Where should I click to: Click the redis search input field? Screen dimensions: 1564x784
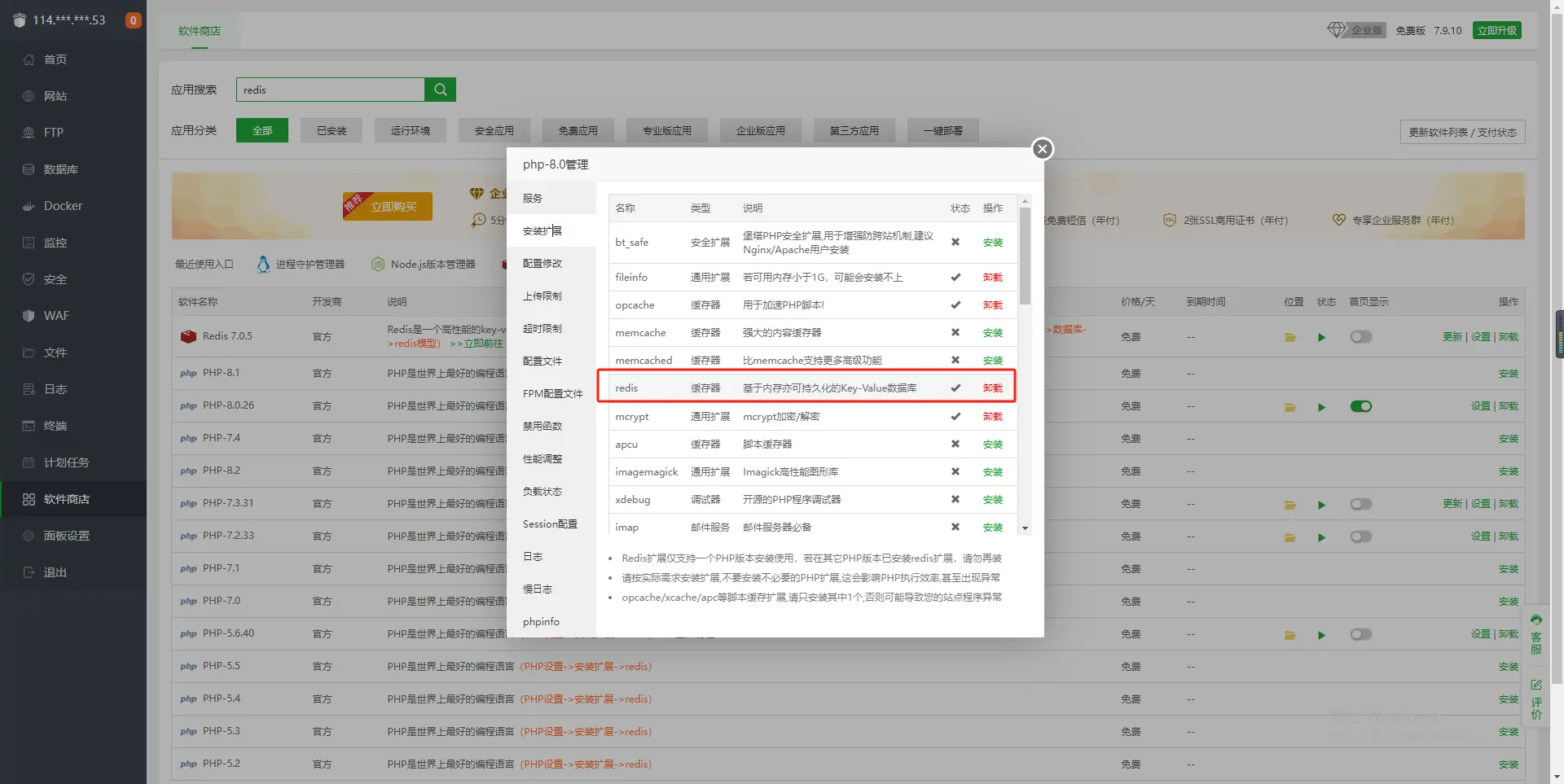(x=330, y=90)
